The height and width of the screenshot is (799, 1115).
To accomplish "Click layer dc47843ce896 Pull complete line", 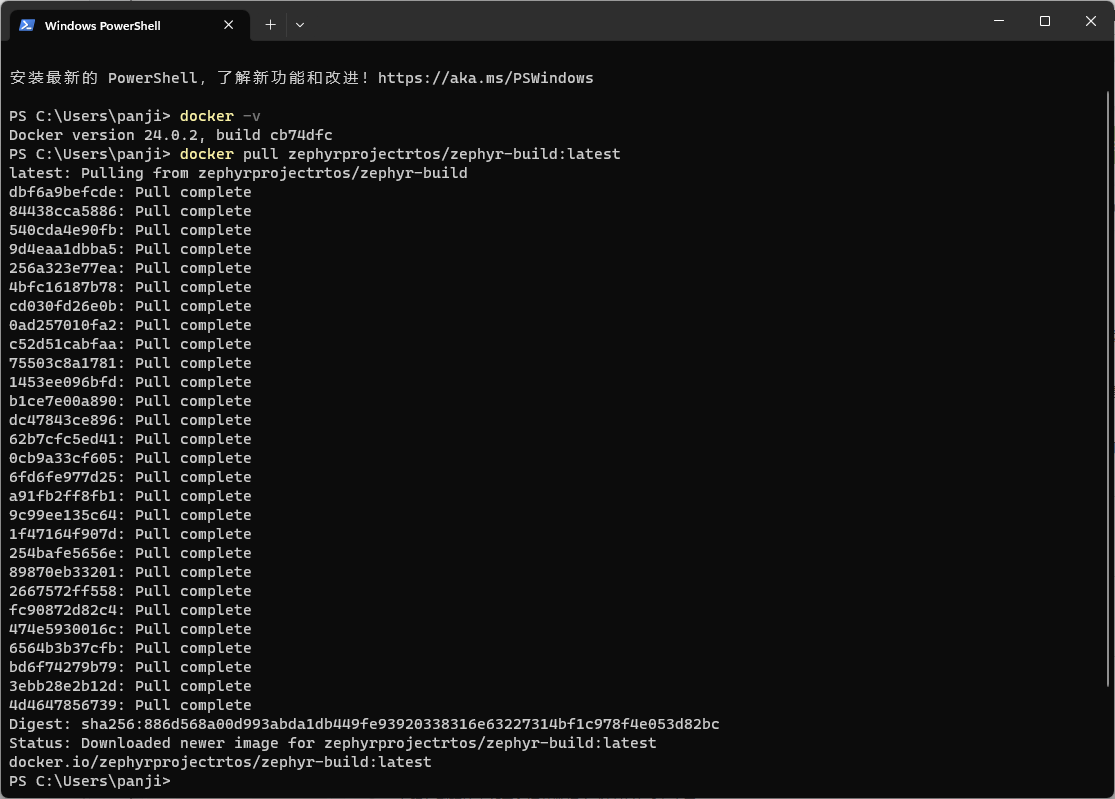I will pos(130,420).
